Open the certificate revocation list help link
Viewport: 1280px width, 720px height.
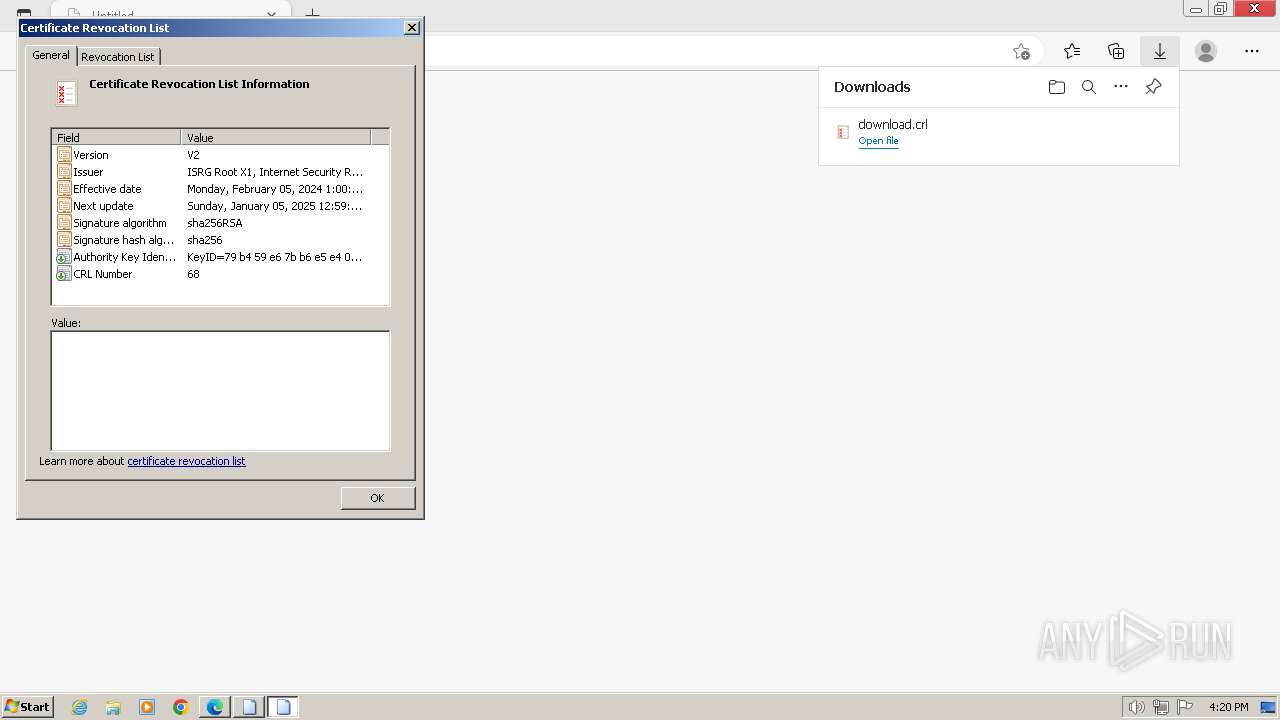coord(186,461)
